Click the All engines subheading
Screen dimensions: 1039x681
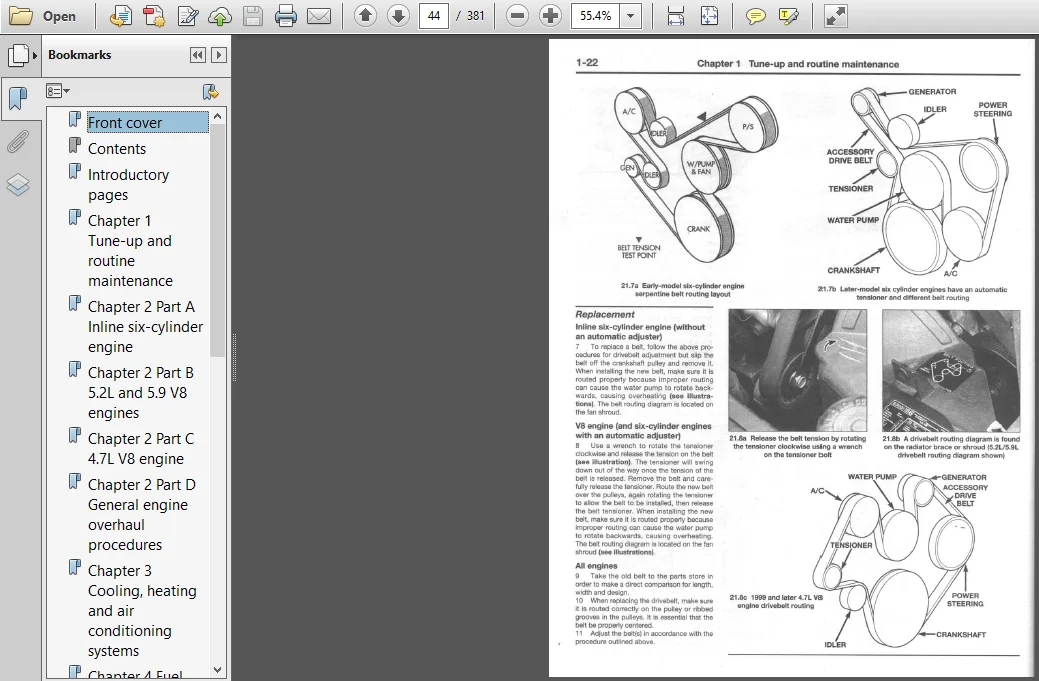[596, 566]
